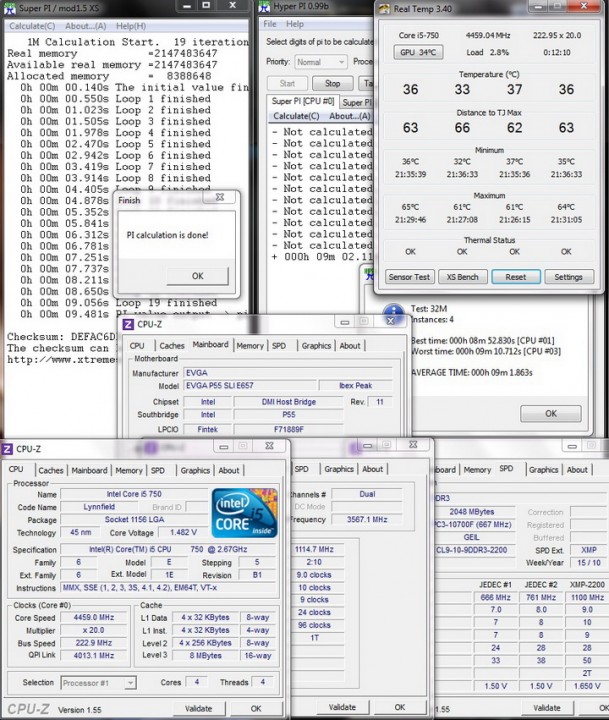The image size is (609, 720).
Task: Select Graphics tab in right CPU-Z SPD window
Action: click(543, 470)
